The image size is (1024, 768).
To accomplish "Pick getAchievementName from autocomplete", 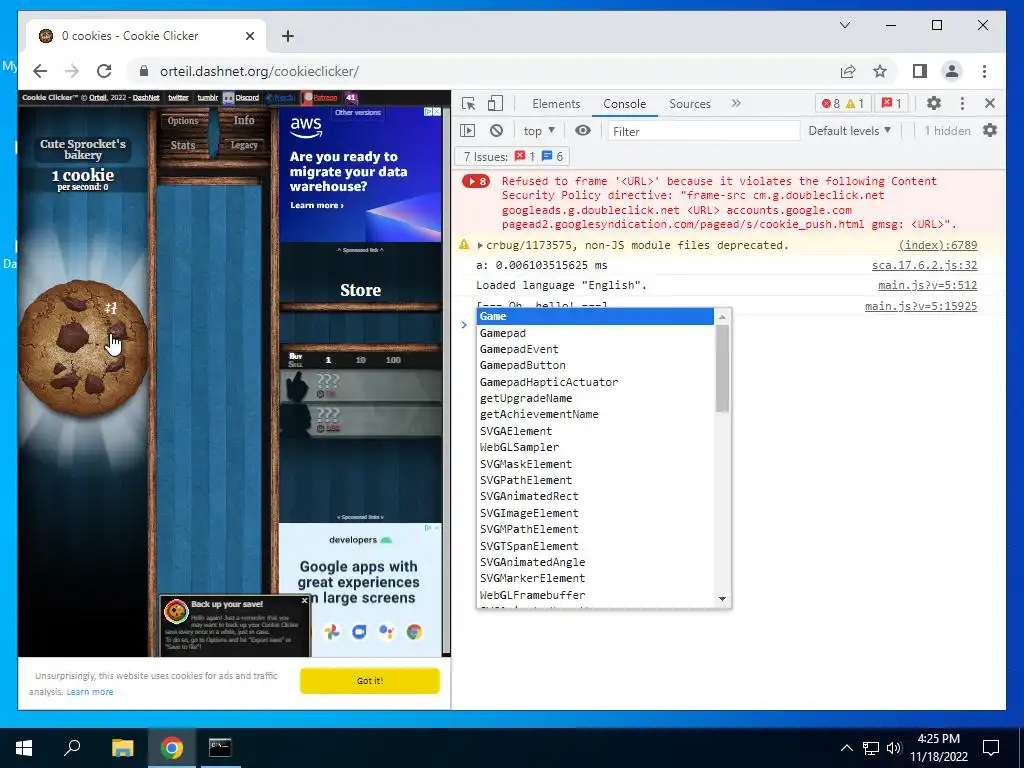I will click(596, 415).
